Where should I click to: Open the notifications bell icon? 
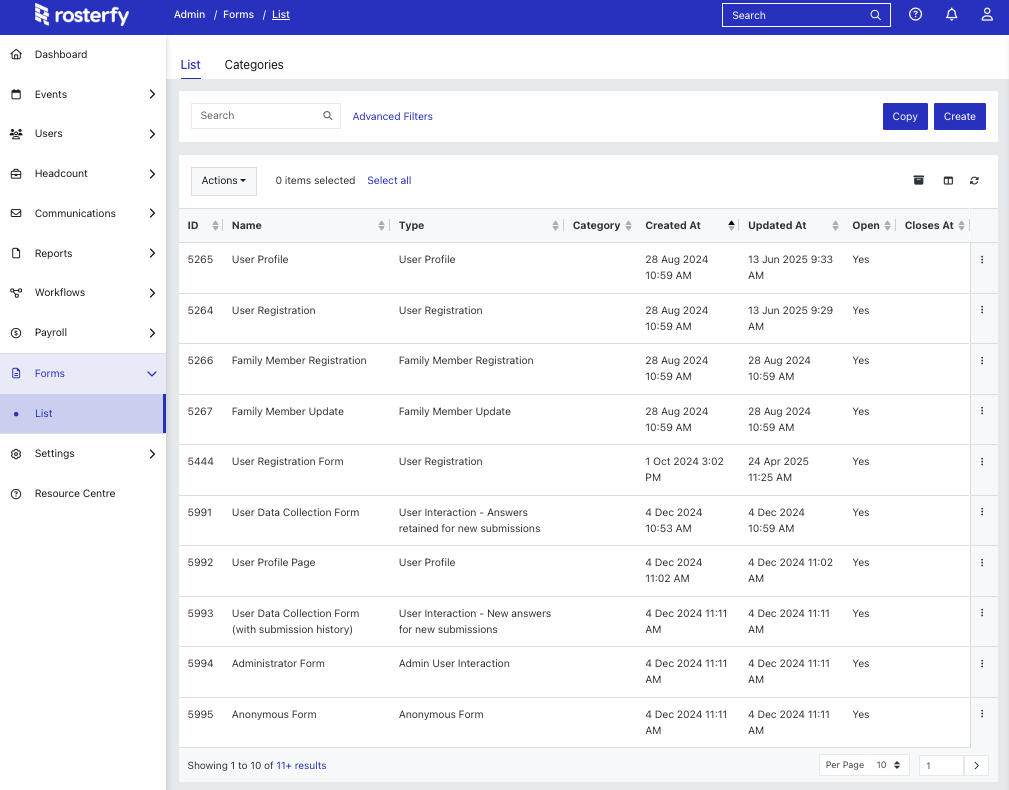951,14
